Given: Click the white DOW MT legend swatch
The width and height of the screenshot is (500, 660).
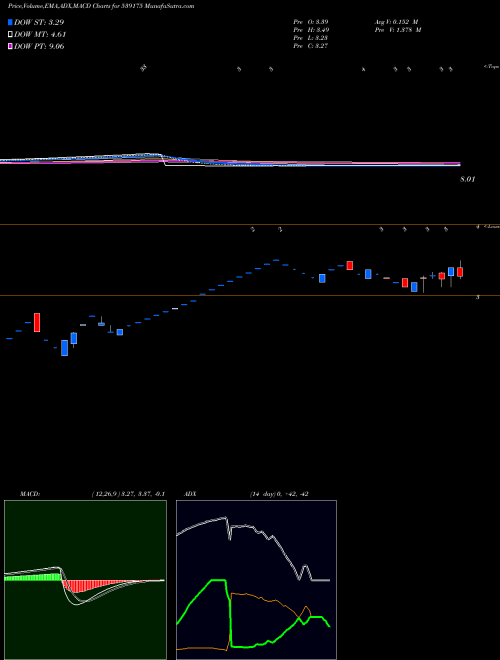Looking at the screenshot, I should [x=10, y=34].
